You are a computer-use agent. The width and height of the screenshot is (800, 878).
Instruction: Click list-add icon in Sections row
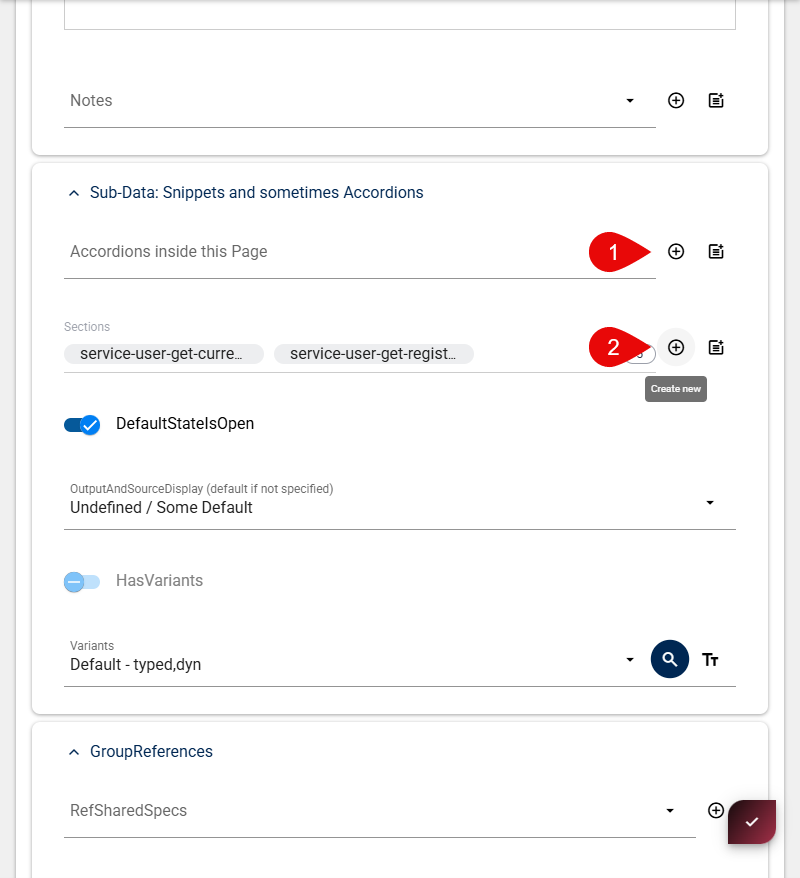tap(716, 347)
